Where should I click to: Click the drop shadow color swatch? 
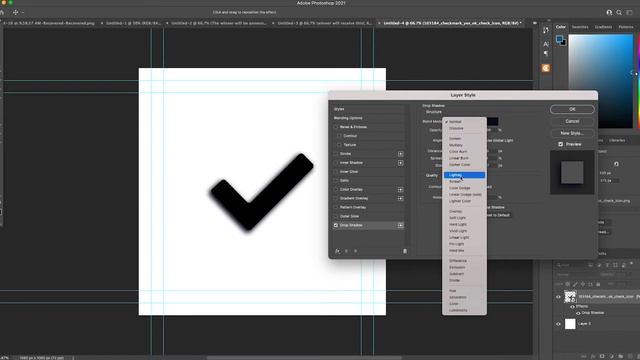coord(492,122)
